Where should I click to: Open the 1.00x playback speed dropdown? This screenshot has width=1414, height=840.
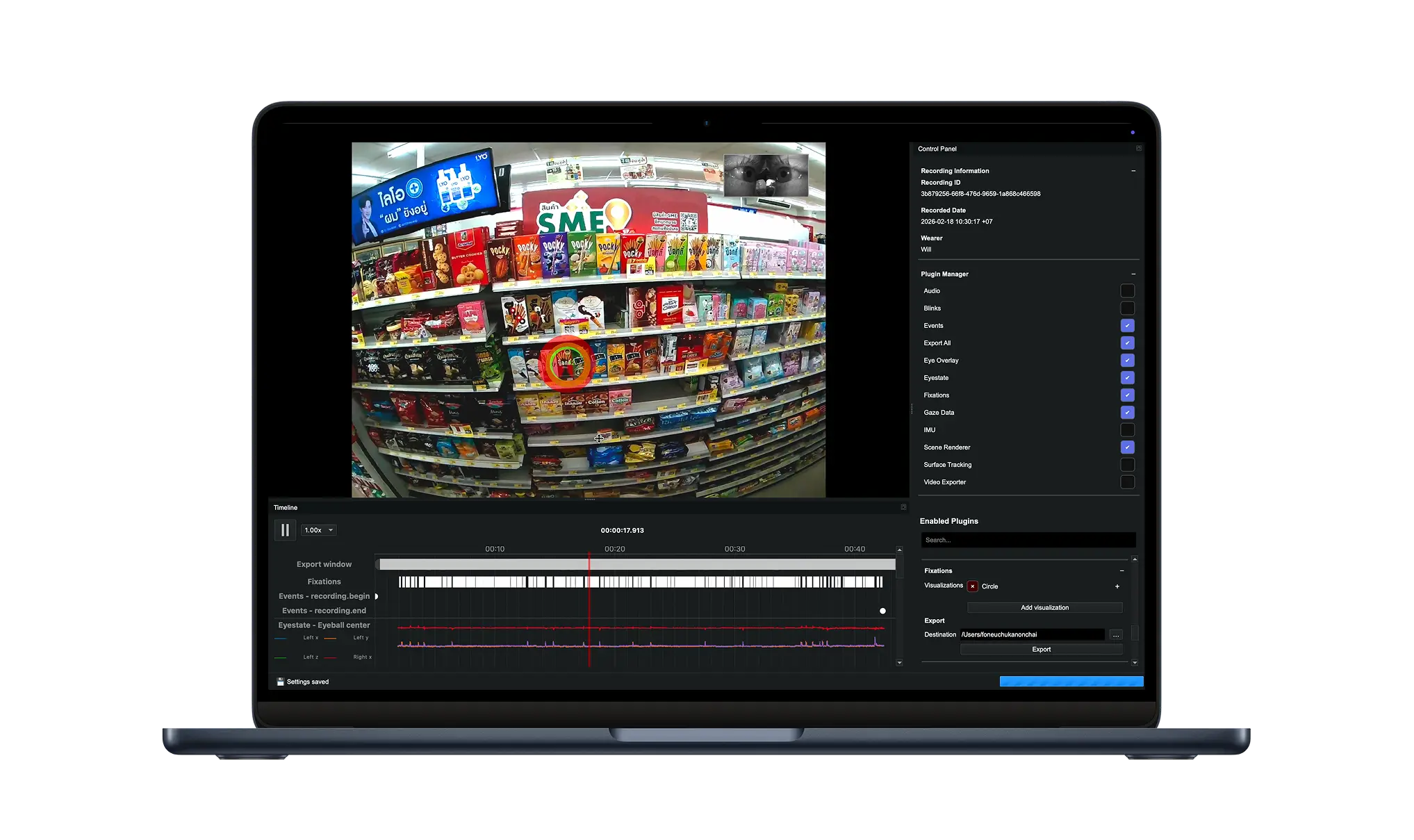click(319, 530)
